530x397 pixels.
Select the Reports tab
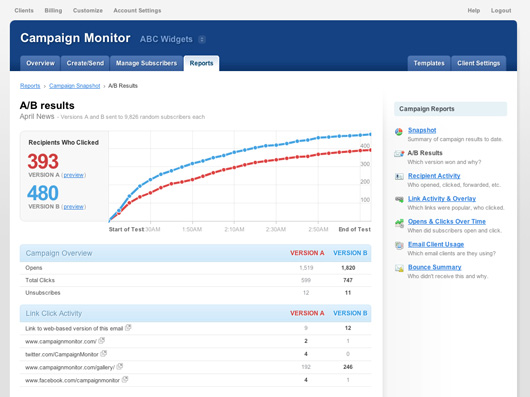tap(201, 63)
